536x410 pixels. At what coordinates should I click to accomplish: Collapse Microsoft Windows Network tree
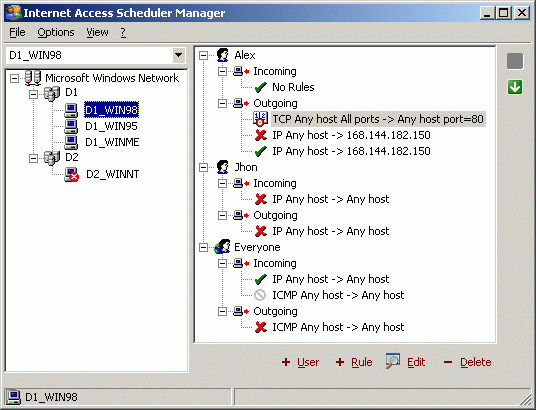click(x=14, y=78)
